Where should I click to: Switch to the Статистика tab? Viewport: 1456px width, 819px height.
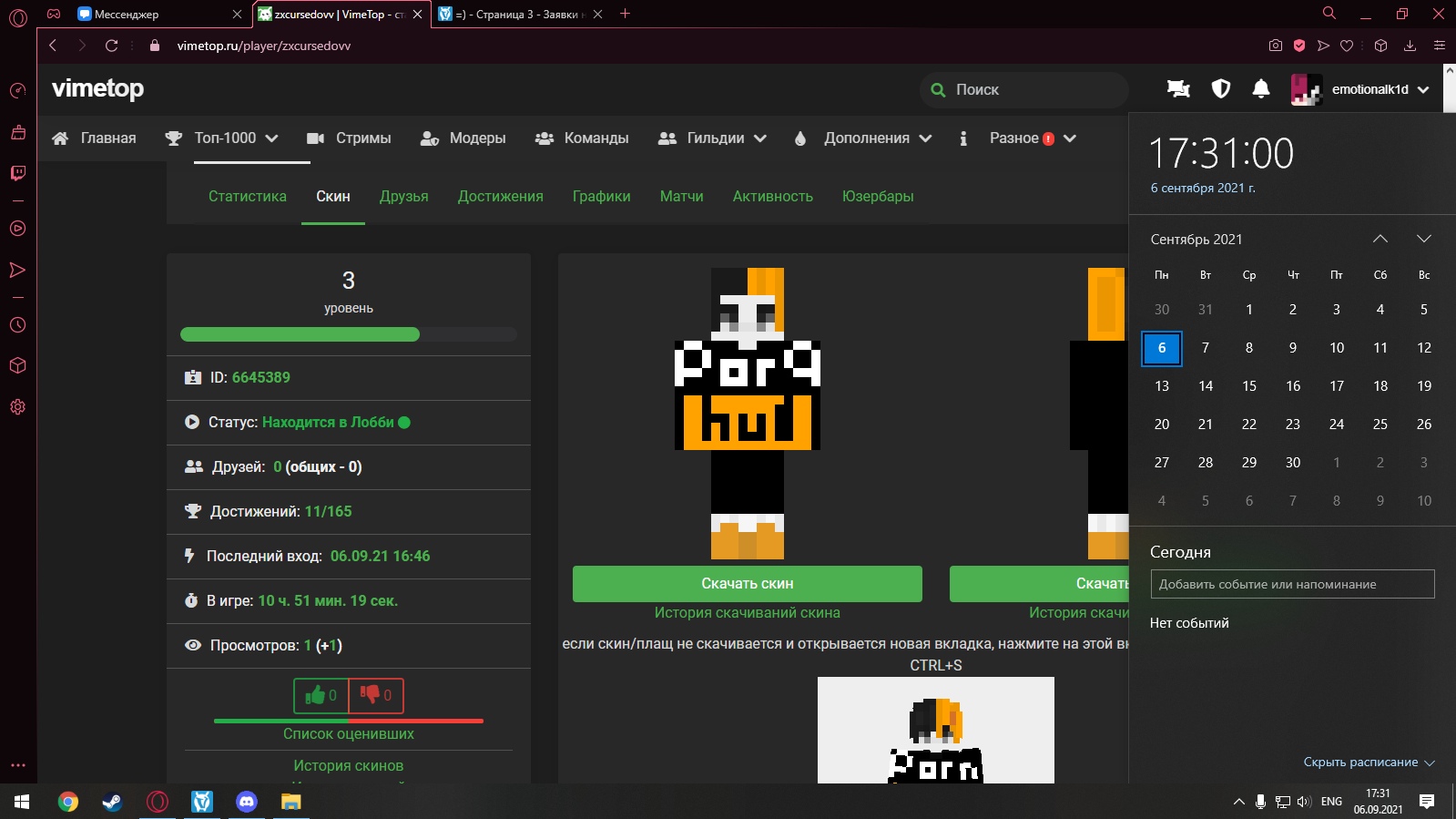(x=247, y=197)
